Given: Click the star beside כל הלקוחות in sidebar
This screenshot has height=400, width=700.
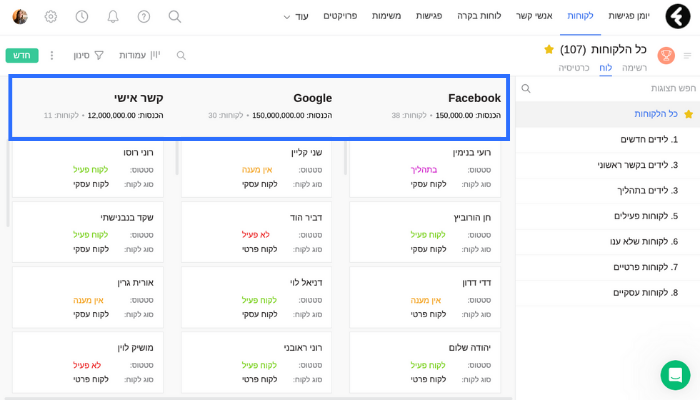Looking at the screenshot, I should pos(688,114).
